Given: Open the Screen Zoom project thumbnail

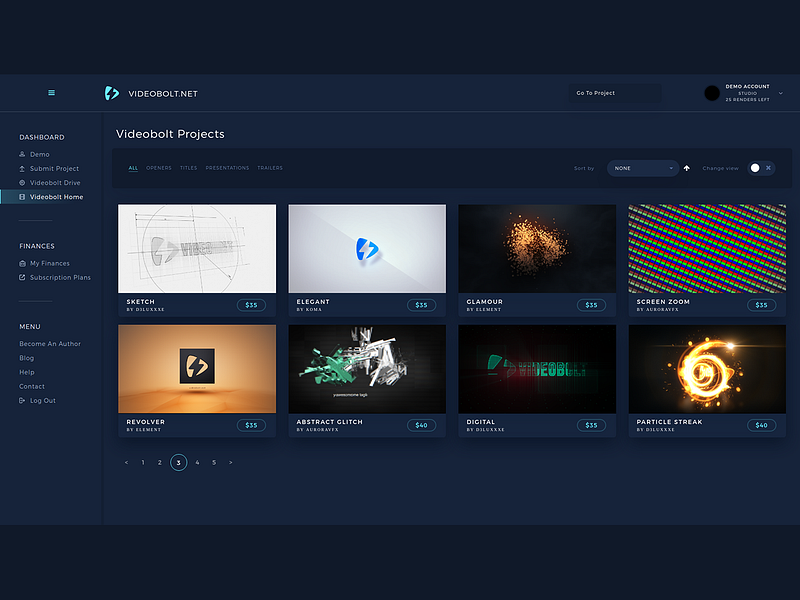Looking at the screenshot, I should click(707, 249).
